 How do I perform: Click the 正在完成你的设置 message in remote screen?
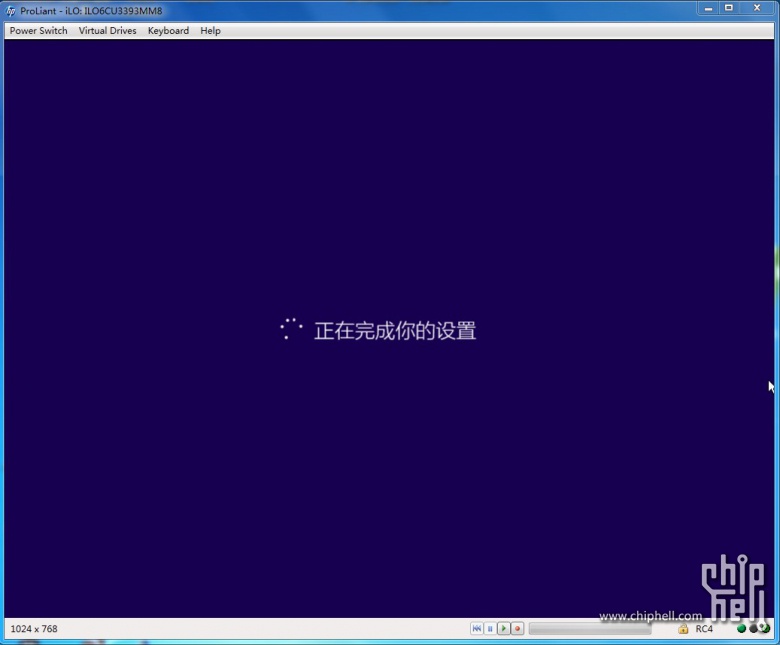(x=395, y=331)
